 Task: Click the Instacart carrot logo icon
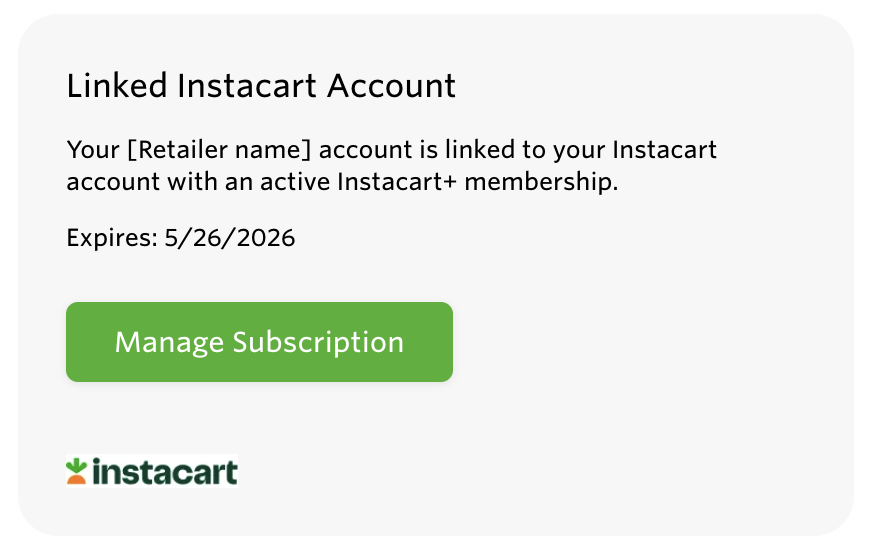76,471
